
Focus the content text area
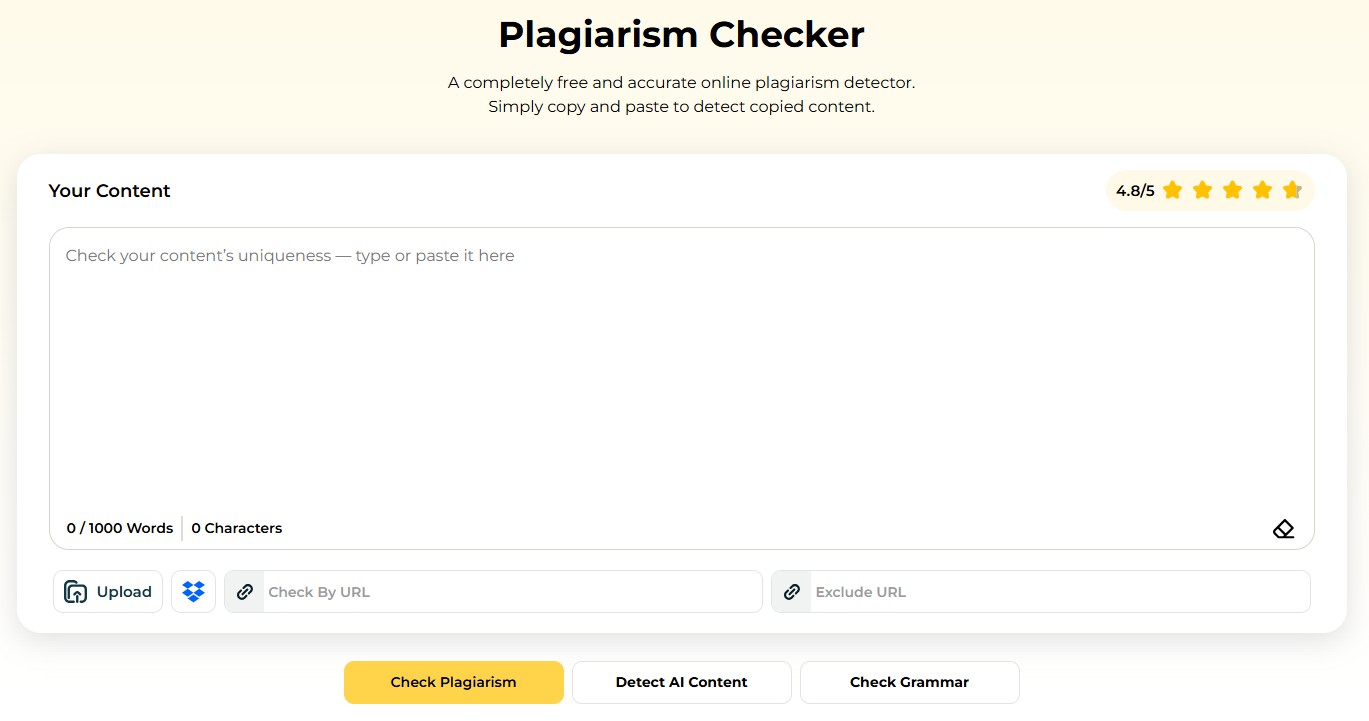click(680, 380)
